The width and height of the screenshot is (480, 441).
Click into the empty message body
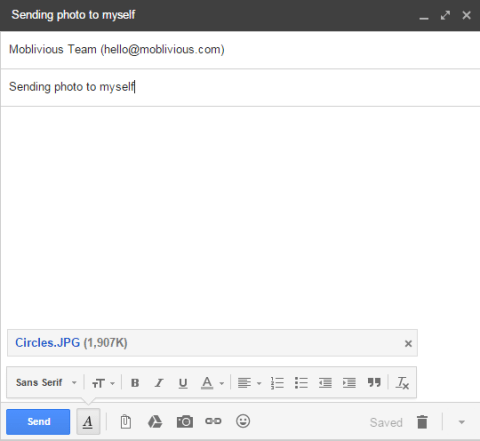point(240,217)
